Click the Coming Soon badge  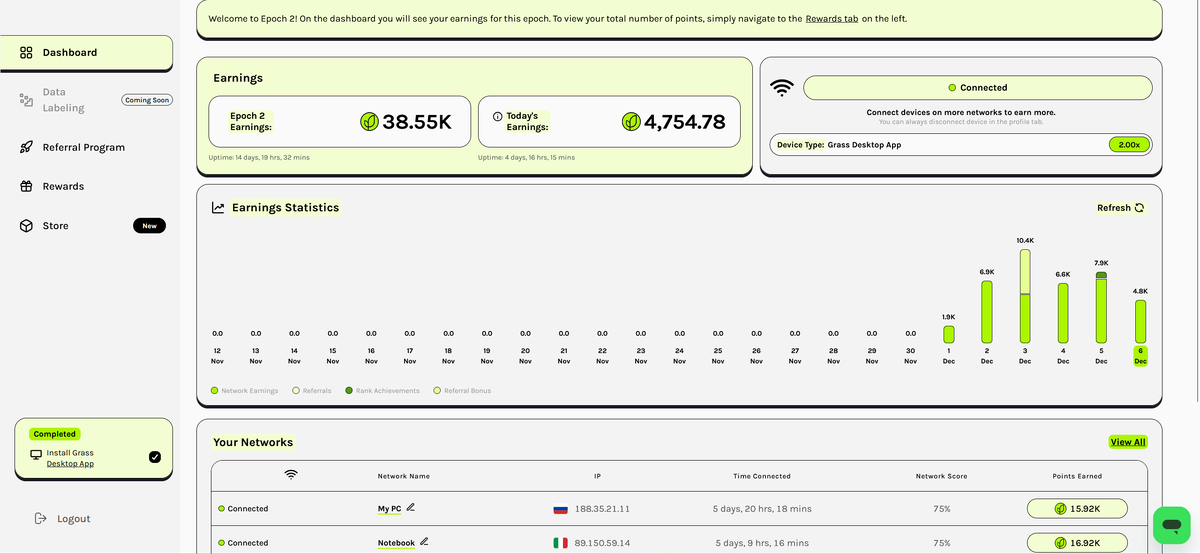147,100
